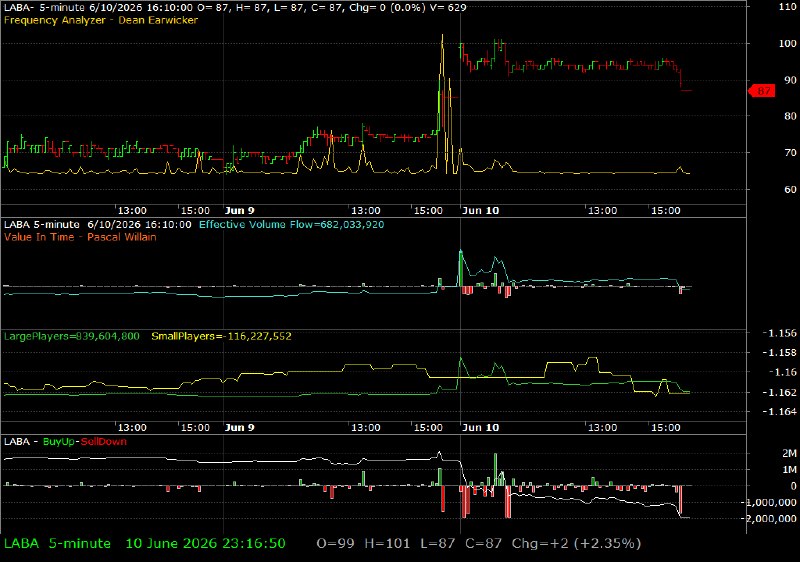Image resolution: width=800 pixels, height=562 pixels.
Task: Click the 'Effective Volume Flow=682,033,920' readout
Action: pos(291,225)
